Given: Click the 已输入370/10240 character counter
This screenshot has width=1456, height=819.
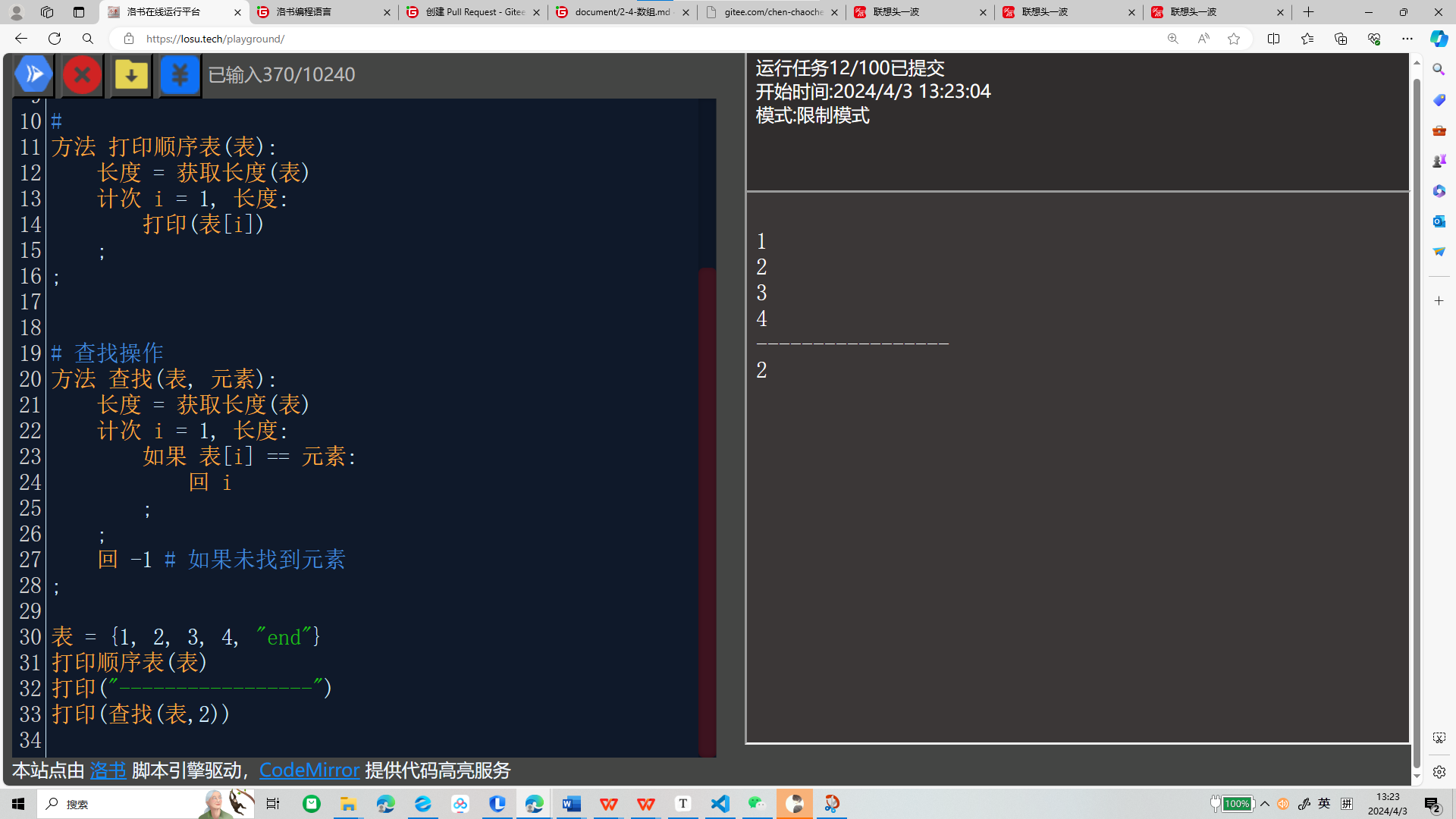Looking at the screenshot, I should tap(281, 74).
